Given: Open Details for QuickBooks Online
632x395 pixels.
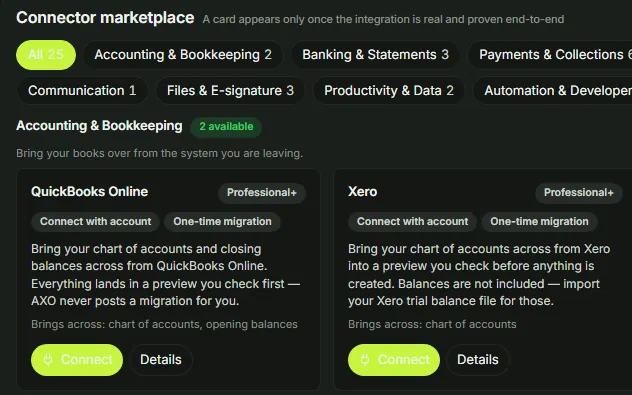Looking at the screenshot, I should (161, 360).
